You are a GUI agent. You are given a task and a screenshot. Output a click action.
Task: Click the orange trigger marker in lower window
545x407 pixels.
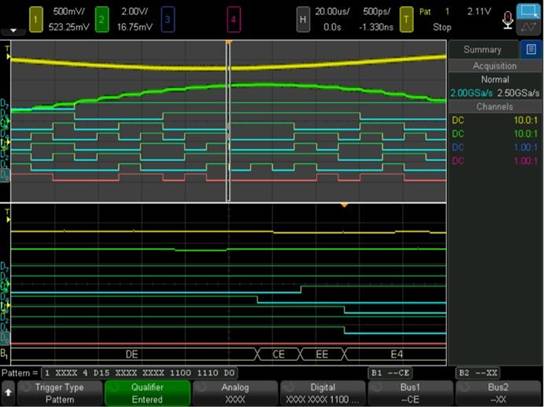point(344,205)
